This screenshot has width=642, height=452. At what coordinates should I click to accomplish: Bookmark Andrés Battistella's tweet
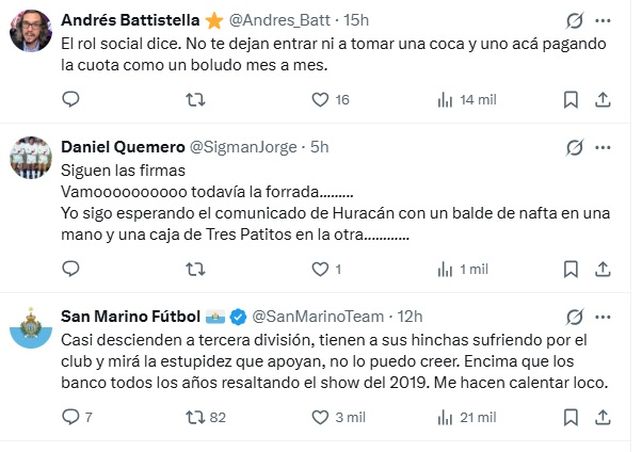click(571, 99)
